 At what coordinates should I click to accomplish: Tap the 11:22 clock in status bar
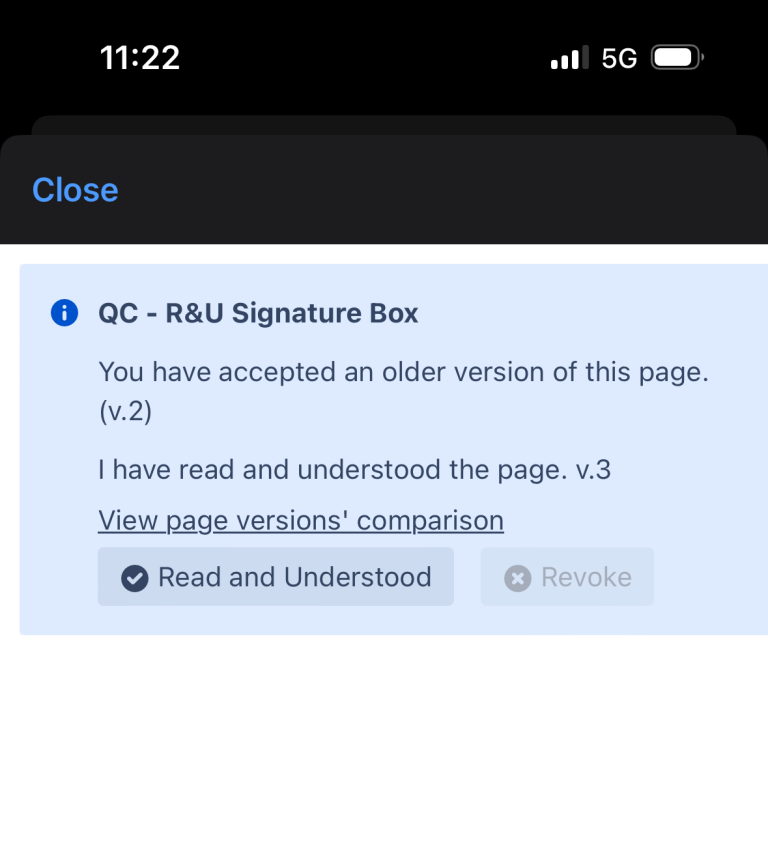(140, 58)
